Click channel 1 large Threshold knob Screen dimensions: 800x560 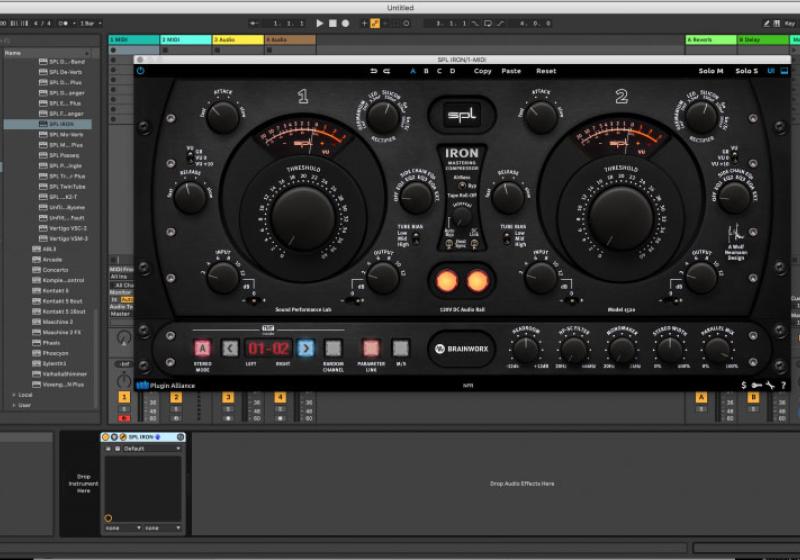click(x=303, y=218)
